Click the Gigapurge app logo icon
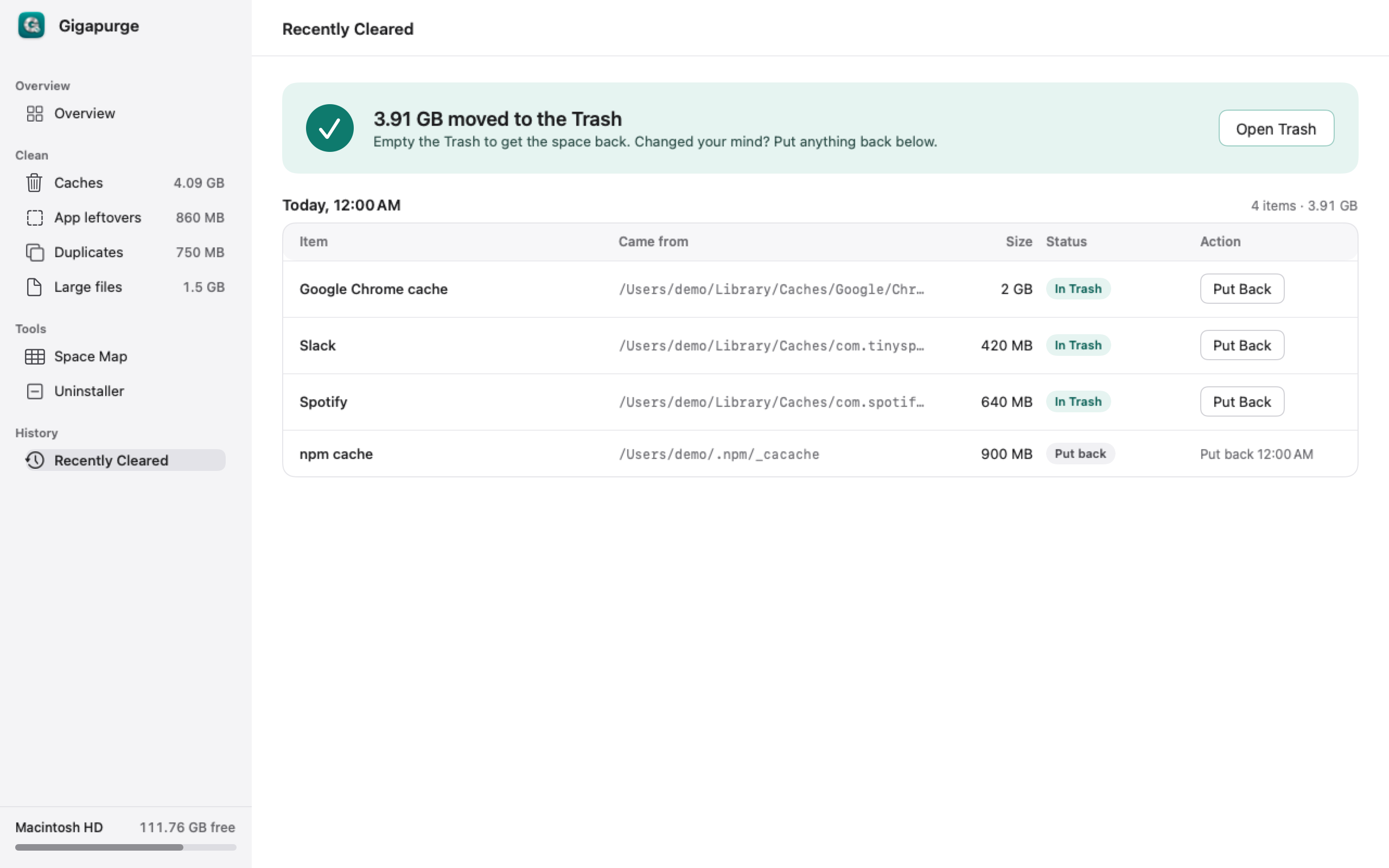Screen dimensions: 1389x868 point(31,25)
